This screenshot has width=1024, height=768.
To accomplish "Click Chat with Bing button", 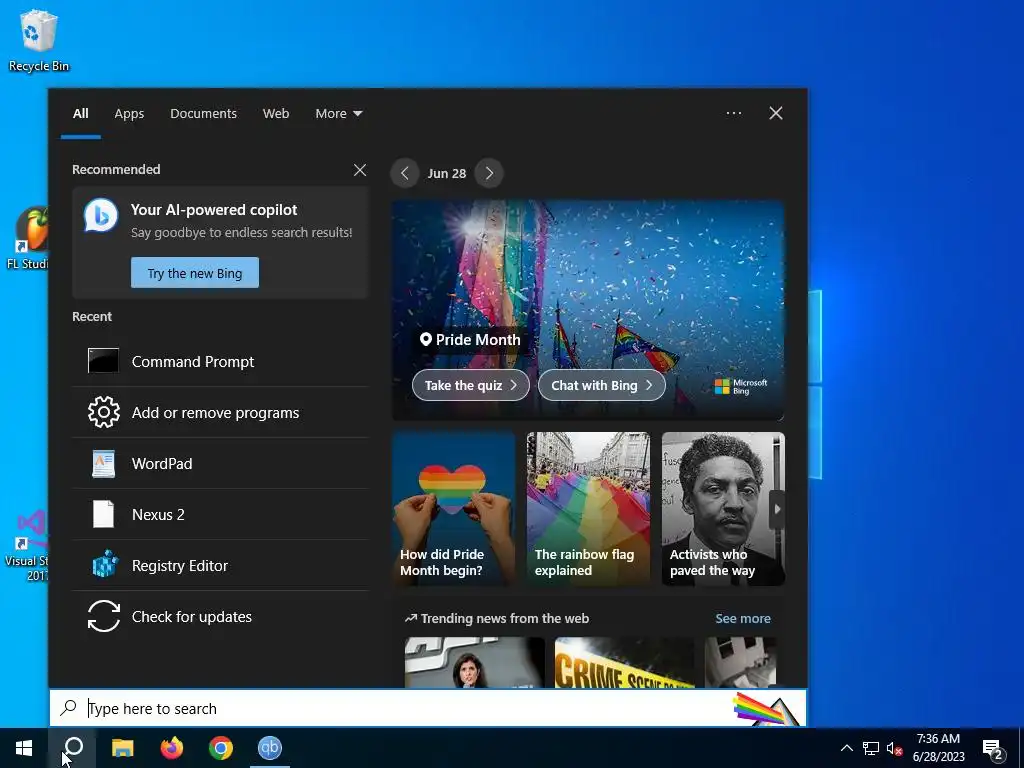I will (601, 385).
